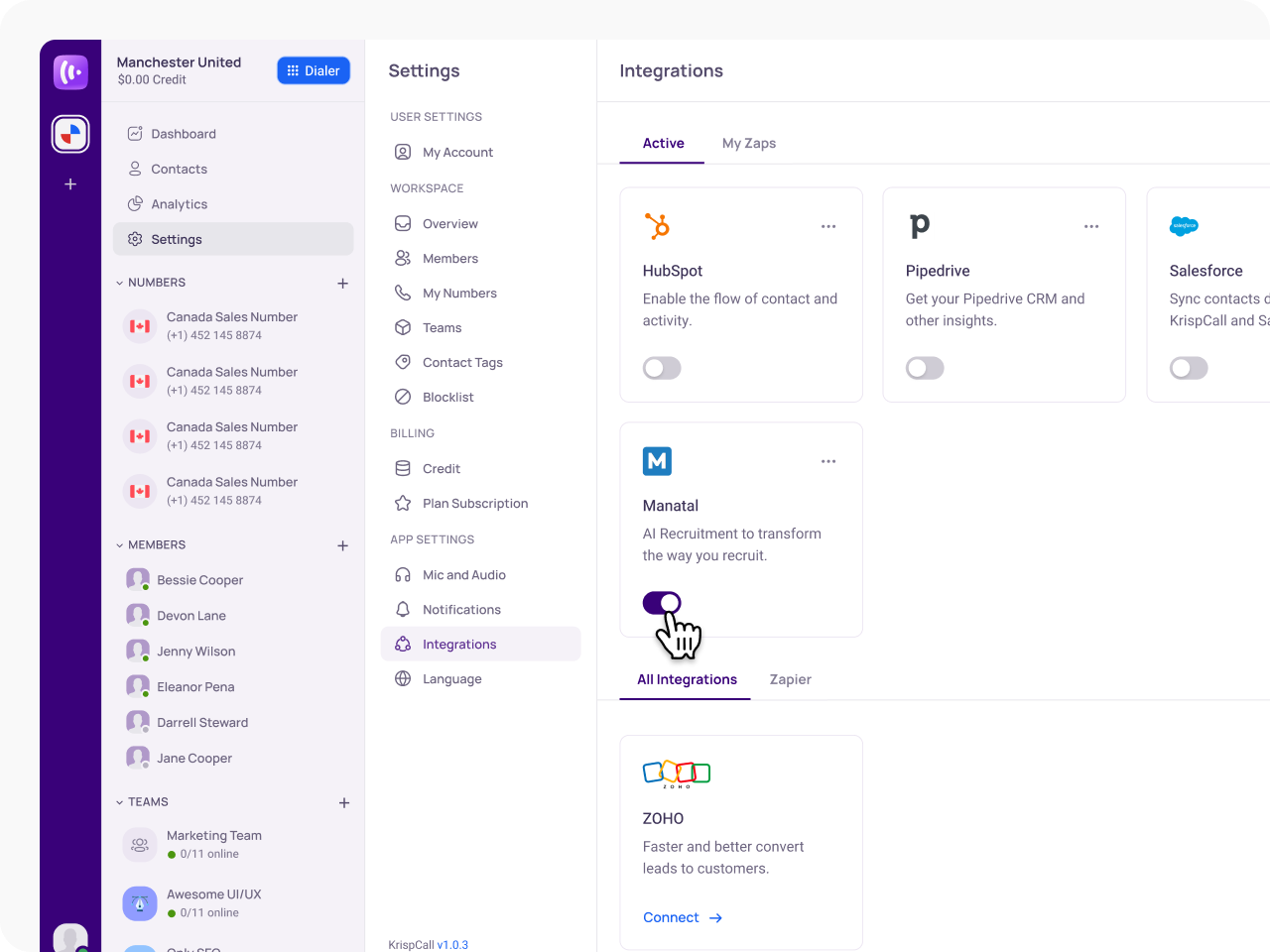Open Pipedrive card more options menu
The image size is (1270, 952).
click(1091, 227)
